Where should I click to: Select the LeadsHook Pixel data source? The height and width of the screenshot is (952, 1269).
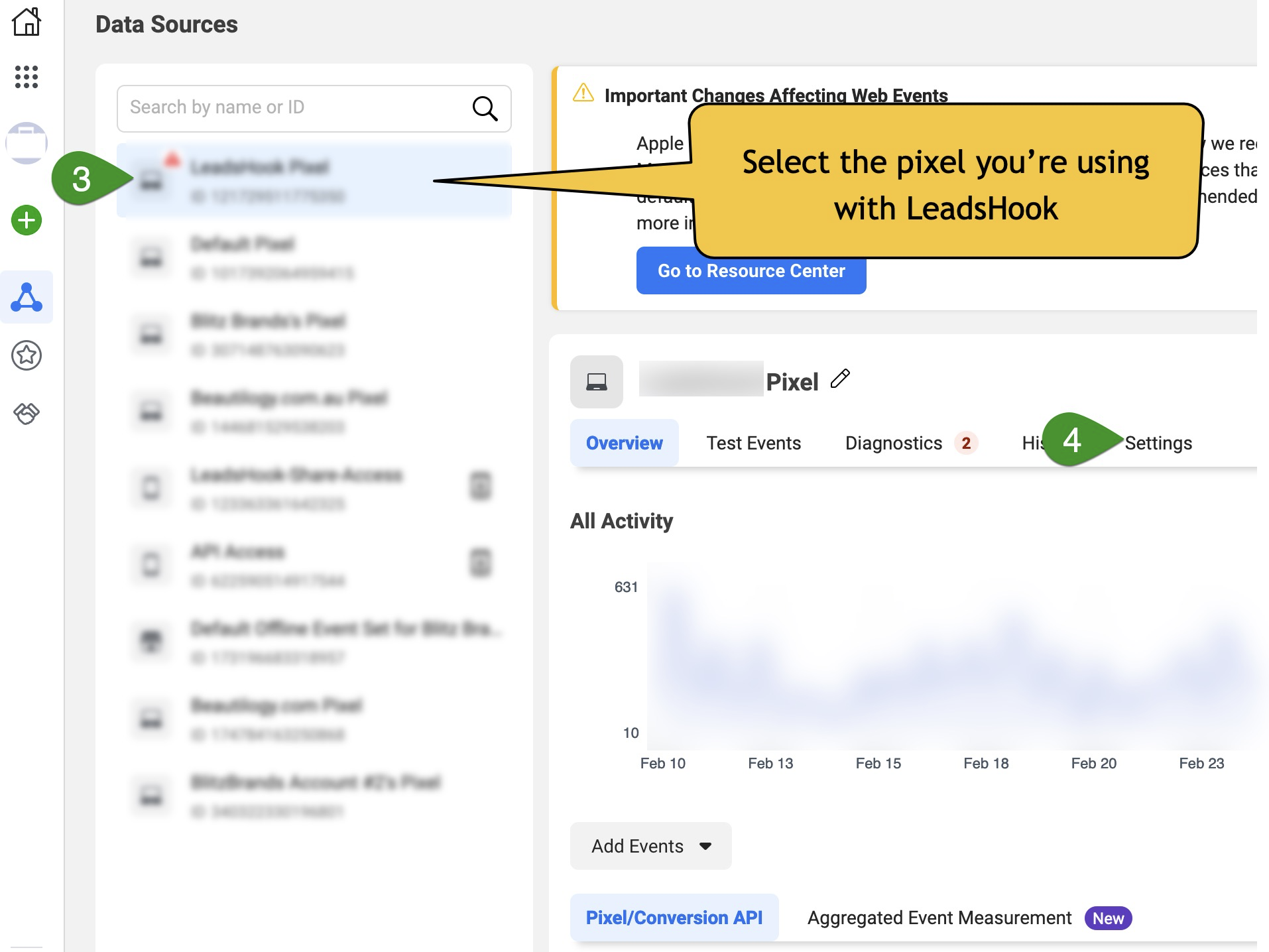tap(314, 180)
